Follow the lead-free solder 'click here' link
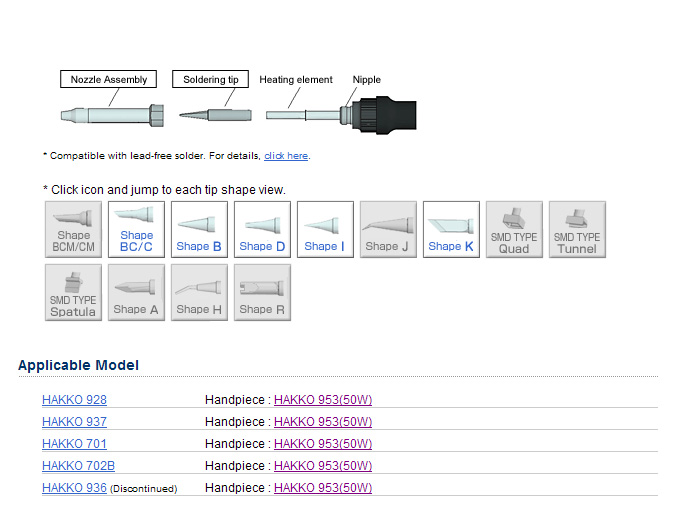Screen dimensions: 700x513 [286, 156]
